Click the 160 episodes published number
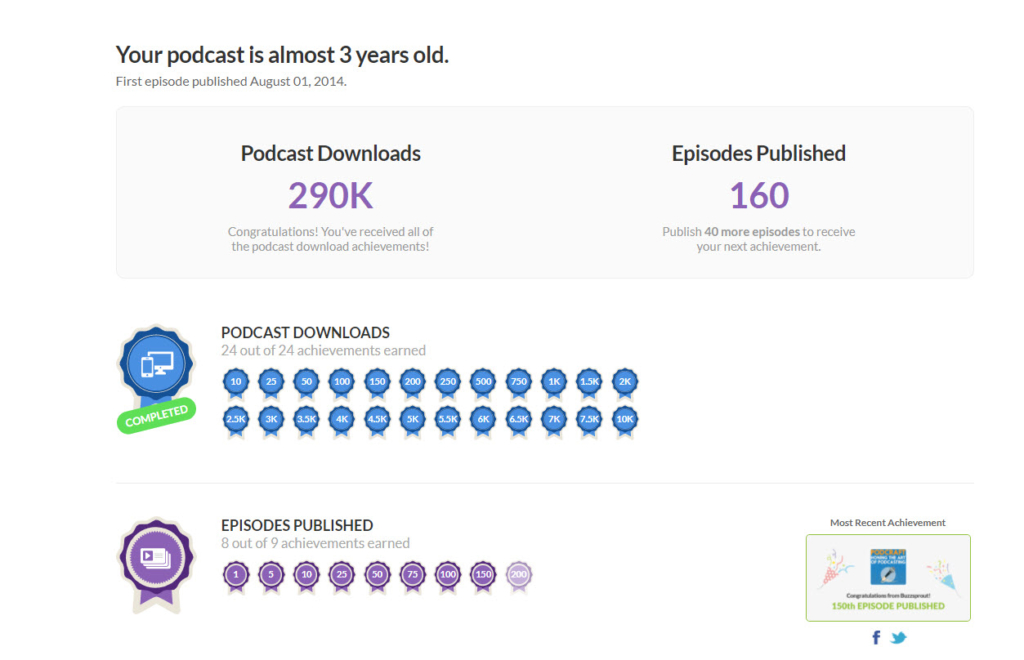Screen dimensions: 1024x660 pos(759,196)
